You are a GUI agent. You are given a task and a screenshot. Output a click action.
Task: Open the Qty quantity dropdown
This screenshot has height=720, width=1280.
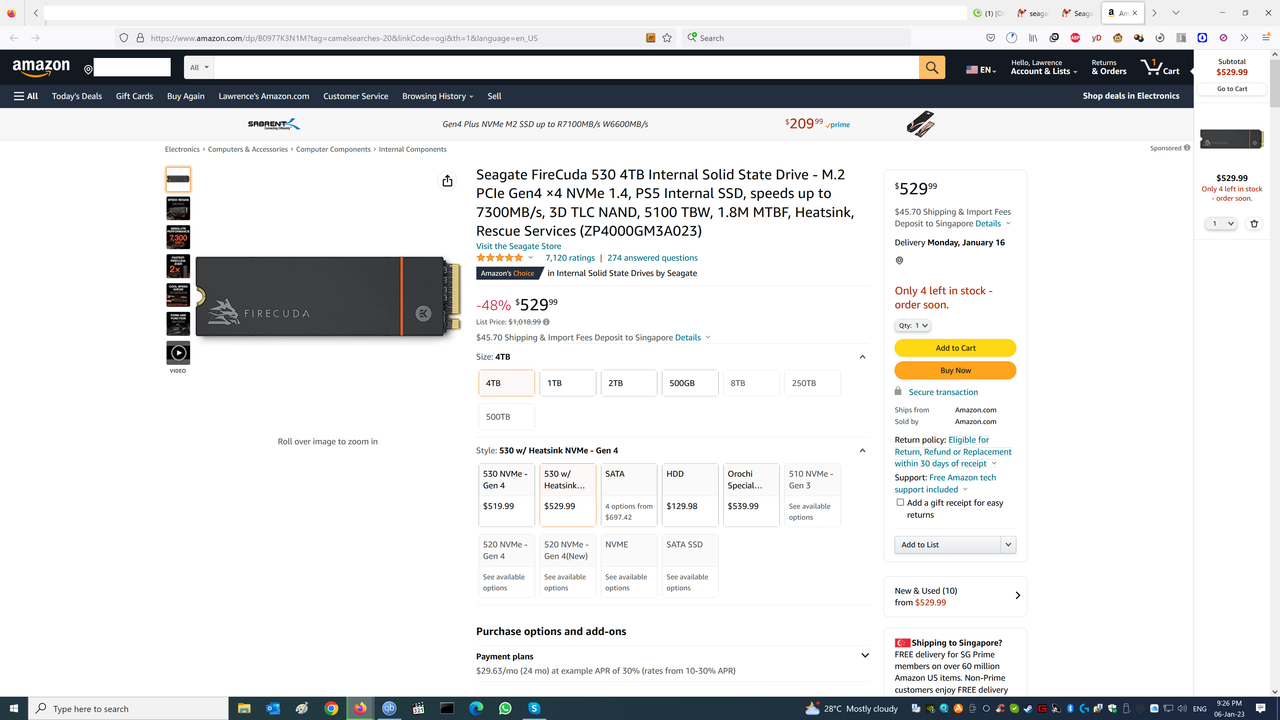pos(913,324)
